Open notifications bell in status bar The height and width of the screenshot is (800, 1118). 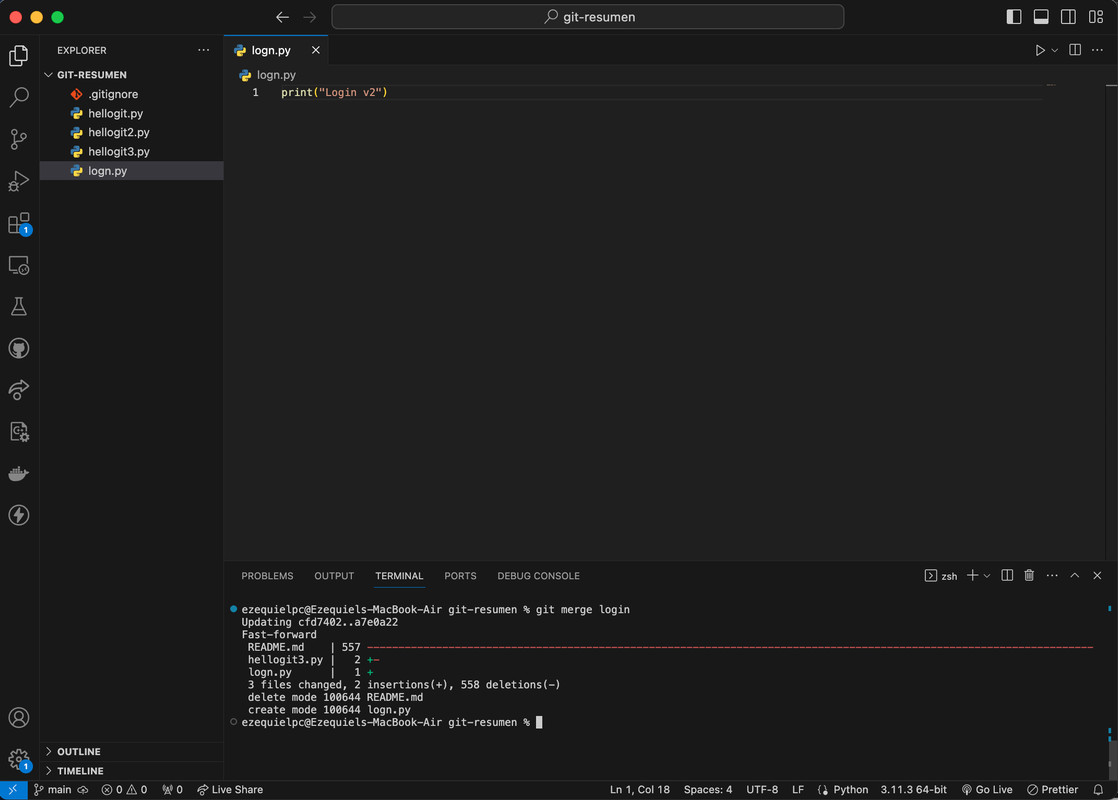coord(1098,789)
